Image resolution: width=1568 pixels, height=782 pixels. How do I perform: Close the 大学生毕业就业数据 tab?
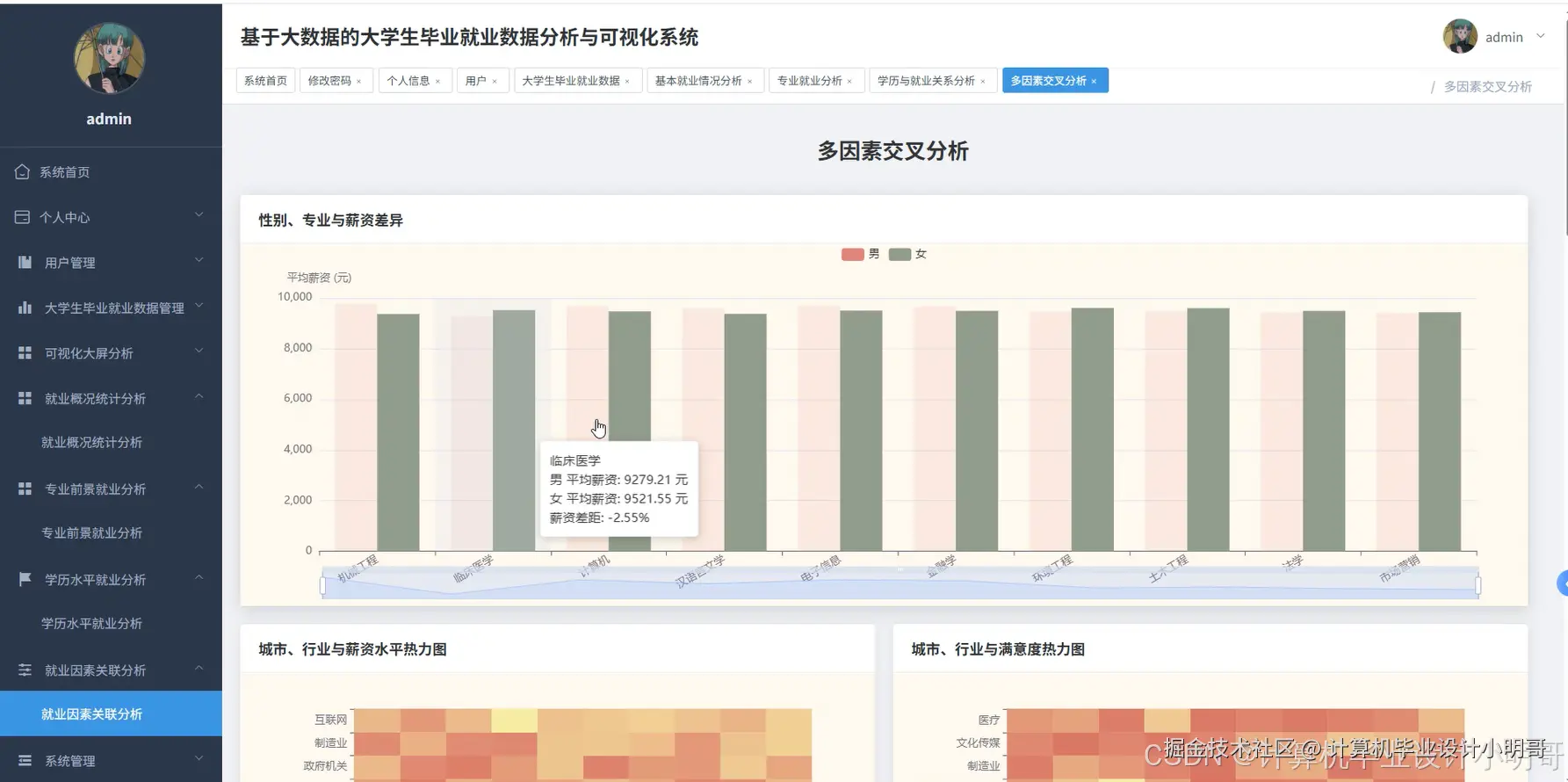coord(627,82)
